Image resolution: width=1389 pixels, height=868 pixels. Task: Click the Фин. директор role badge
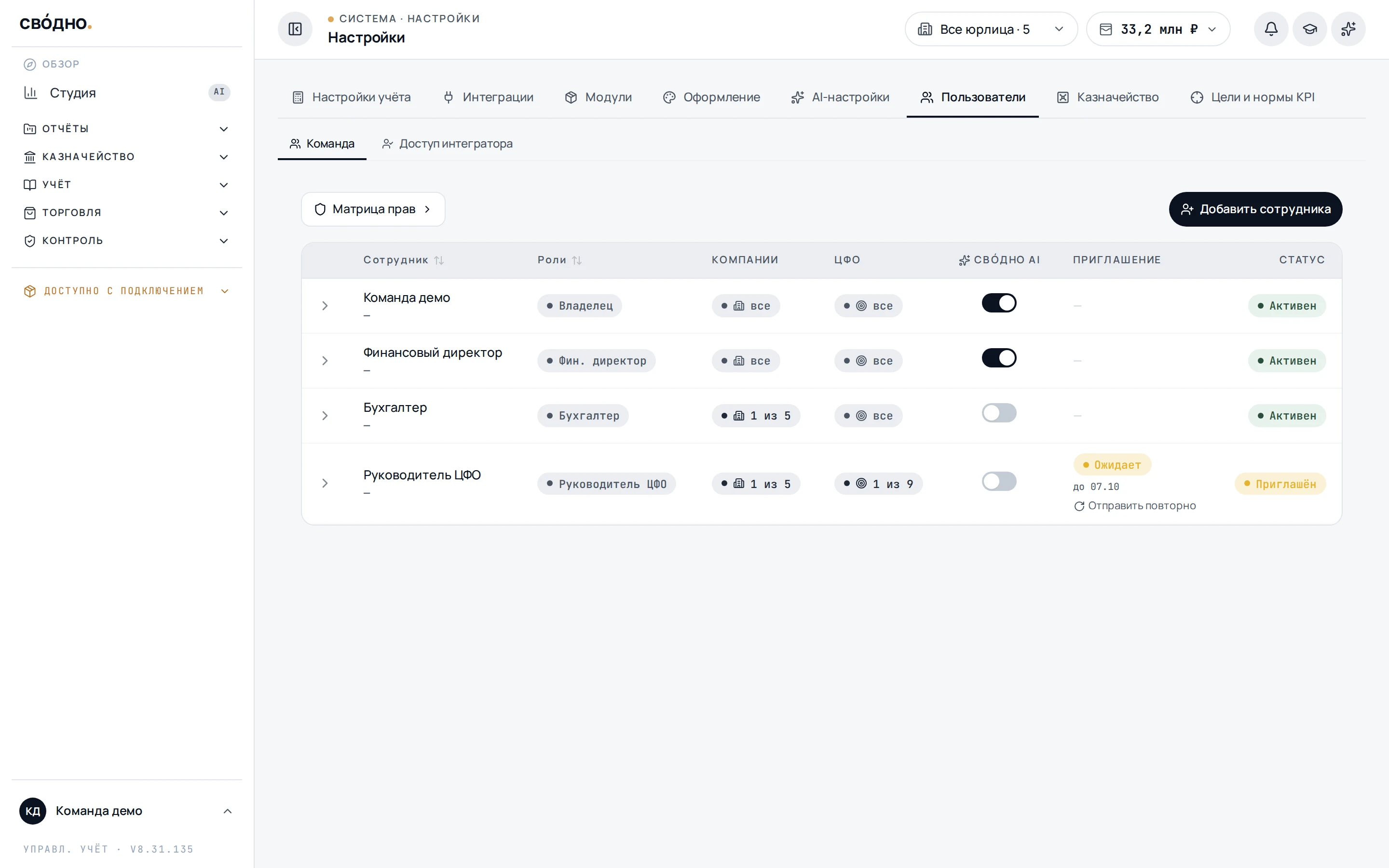pos(596,361)
